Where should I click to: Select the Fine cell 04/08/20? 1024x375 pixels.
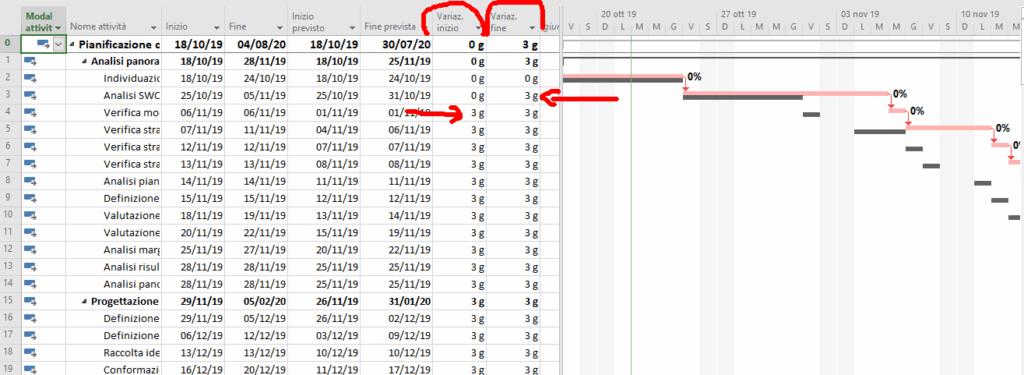256,44
